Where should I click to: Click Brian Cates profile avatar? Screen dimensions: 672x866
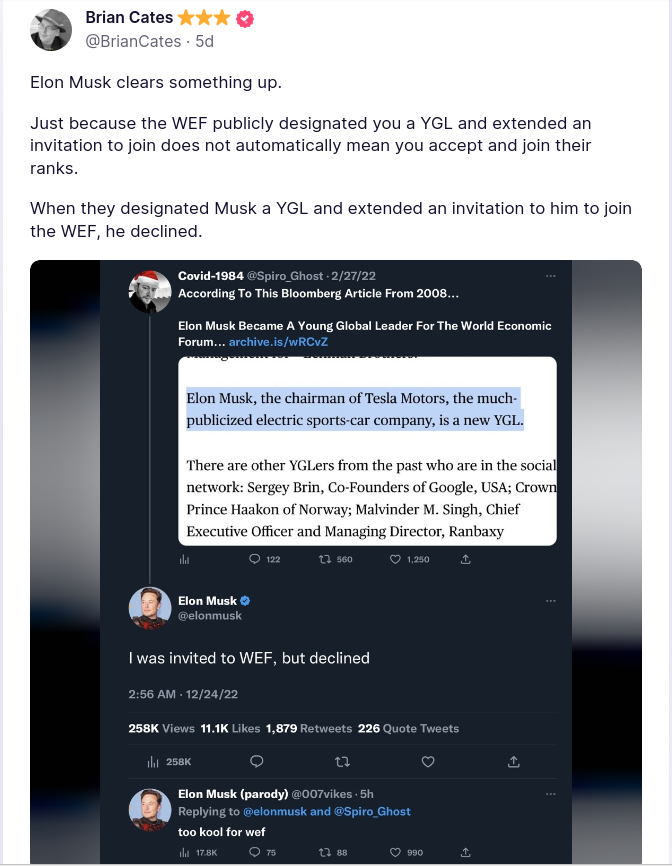coord(51,30)
